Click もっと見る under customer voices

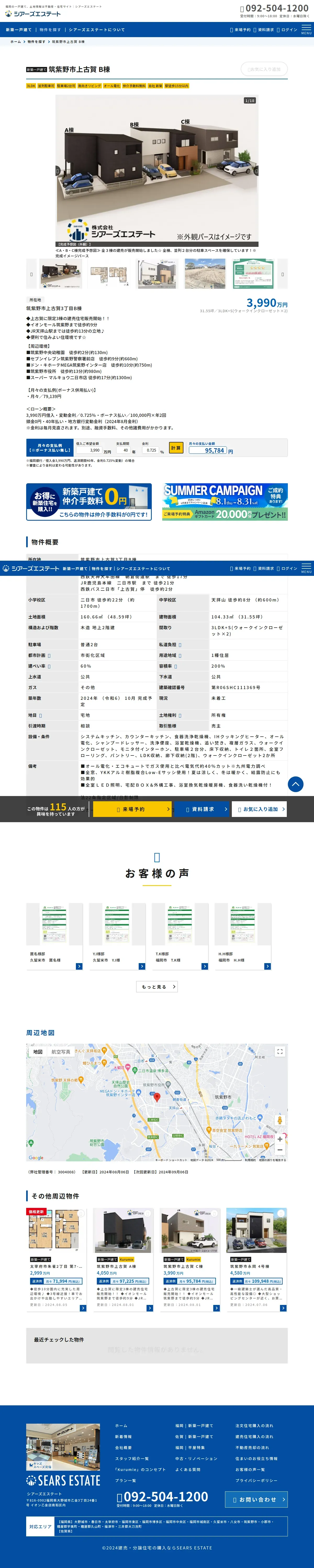tap(157, 987)
